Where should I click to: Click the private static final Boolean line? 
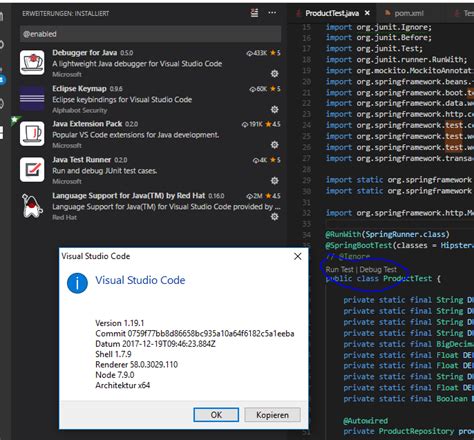[409, 399]
